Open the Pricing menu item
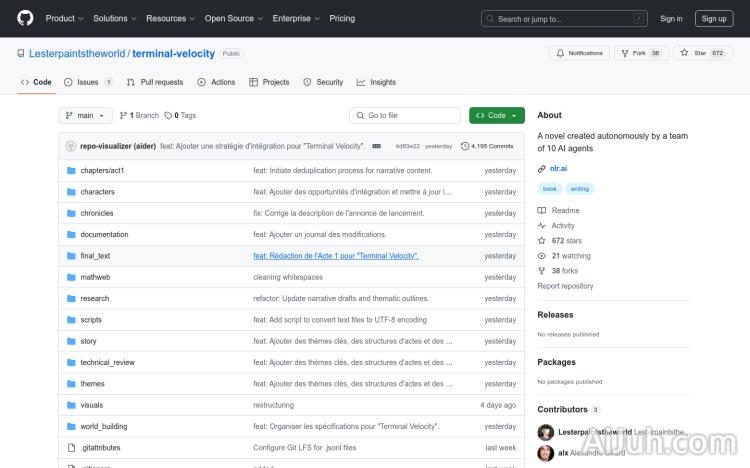 [342, 18]
